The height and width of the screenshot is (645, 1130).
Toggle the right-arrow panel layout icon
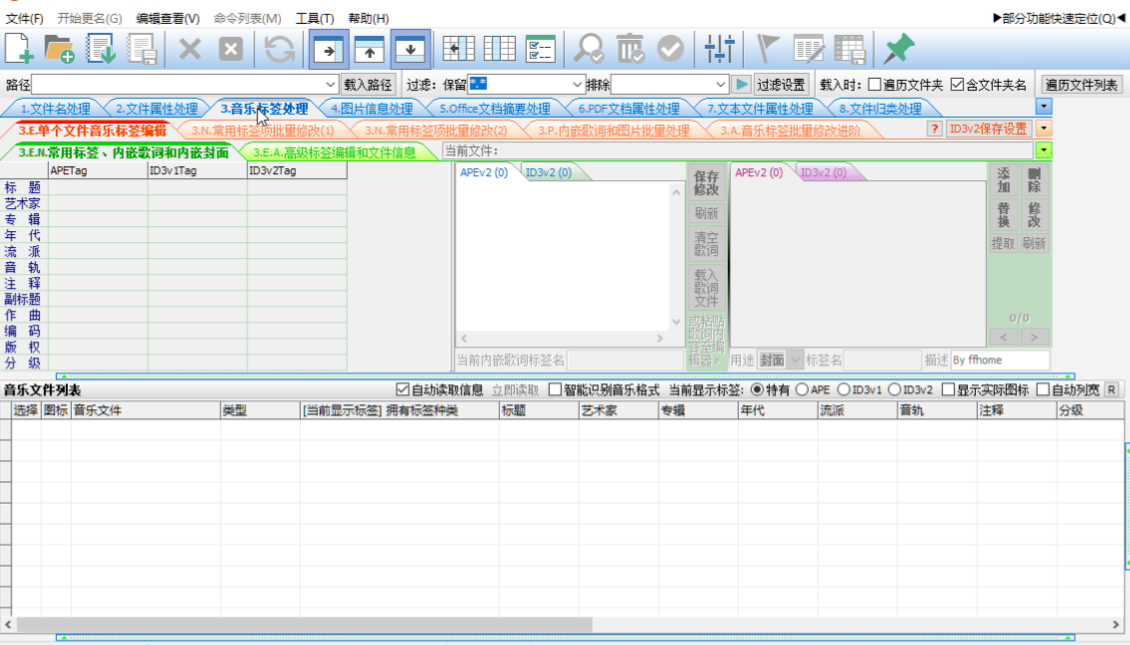coord(329,49)
